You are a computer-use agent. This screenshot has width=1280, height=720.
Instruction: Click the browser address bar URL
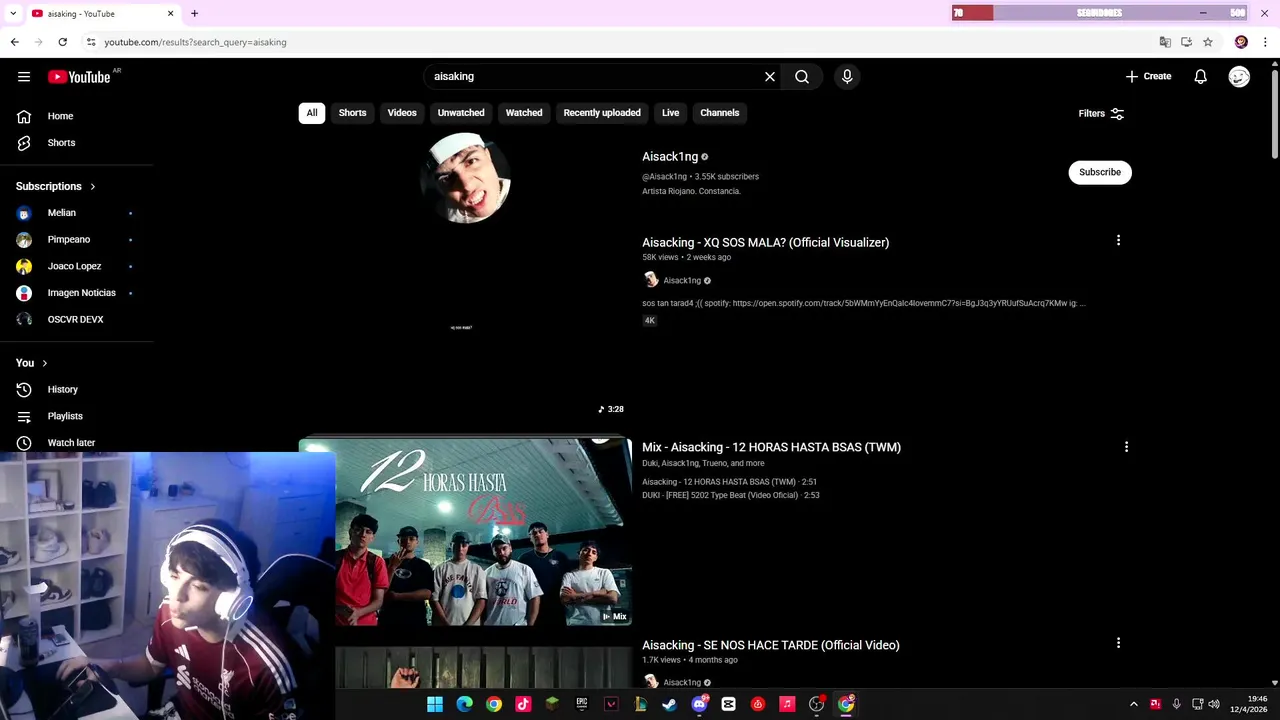(x=195, y=42)
